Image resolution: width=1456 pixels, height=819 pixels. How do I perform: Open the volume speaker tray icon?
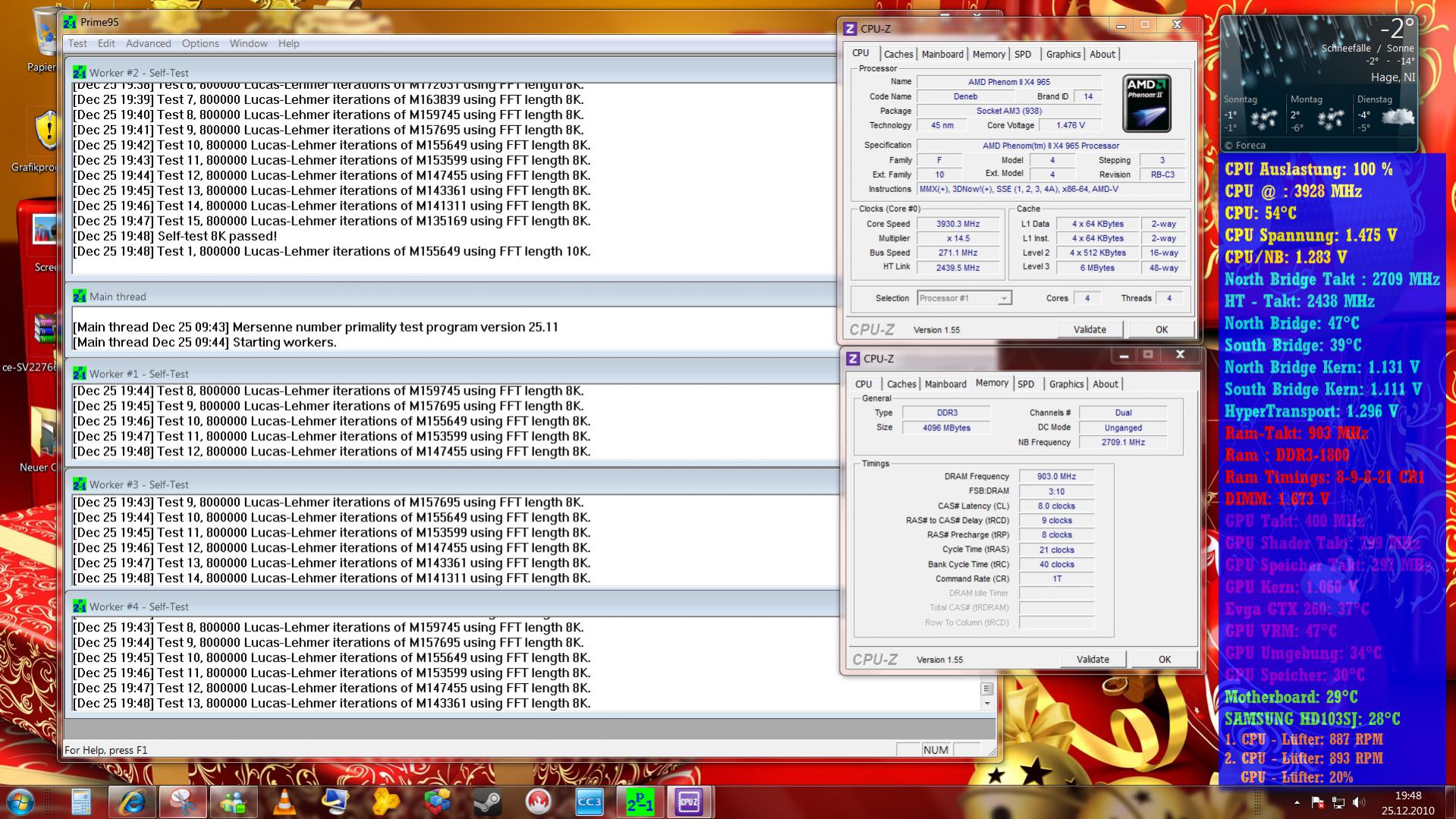[1358, 802]
